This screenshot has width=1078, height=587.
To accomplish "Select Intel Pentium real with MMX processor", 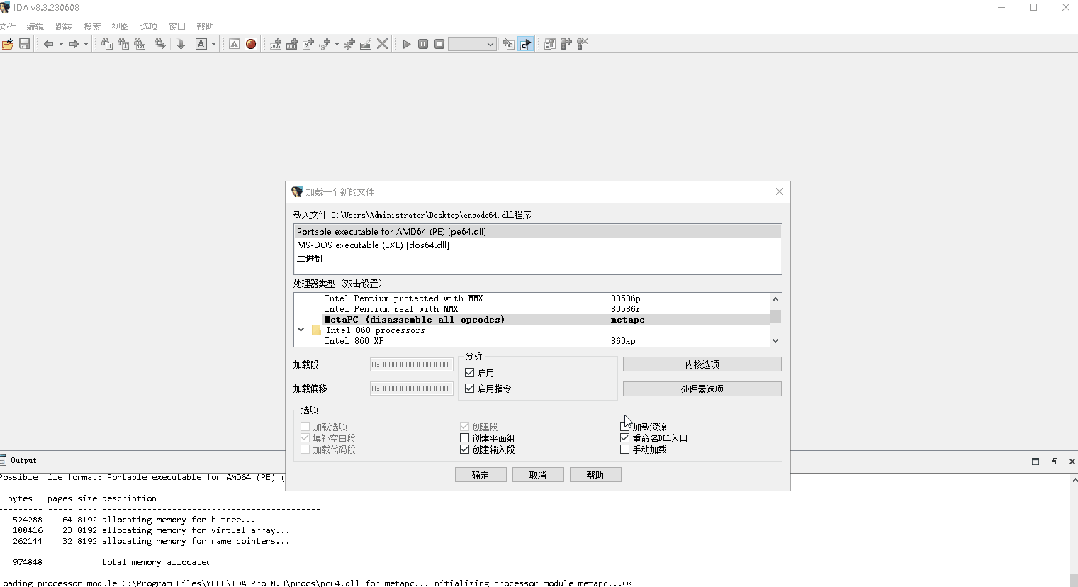I will 531,309.
